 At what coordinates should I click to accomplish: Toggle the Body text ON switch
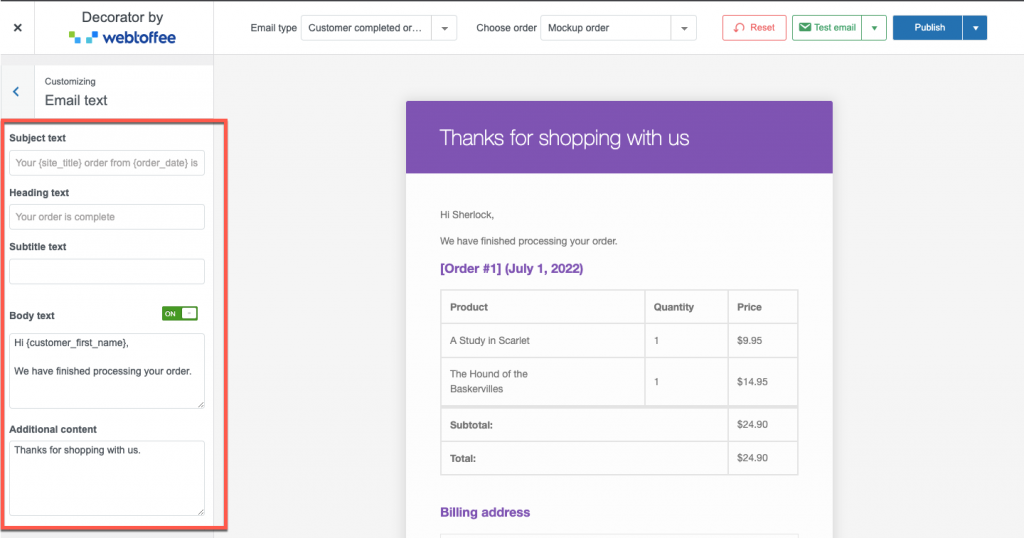click(x=180, y=313)
